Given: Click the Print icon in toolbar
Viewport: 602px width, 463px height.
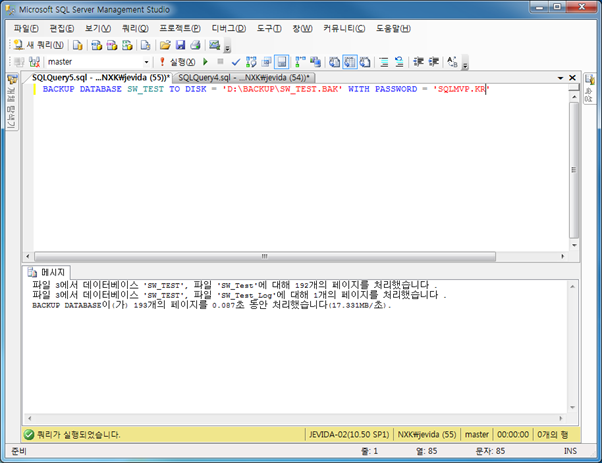Looking at the screenshot, I should [195, 45].
